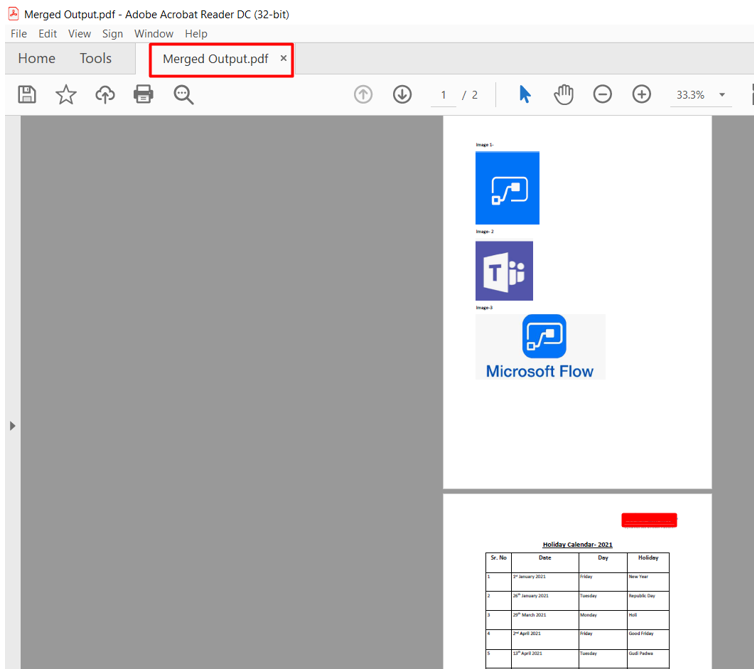Choose the Selection arrow tool
Image resolution: width=754 pixels, height=669 pixels.
[x=525, y=94]
